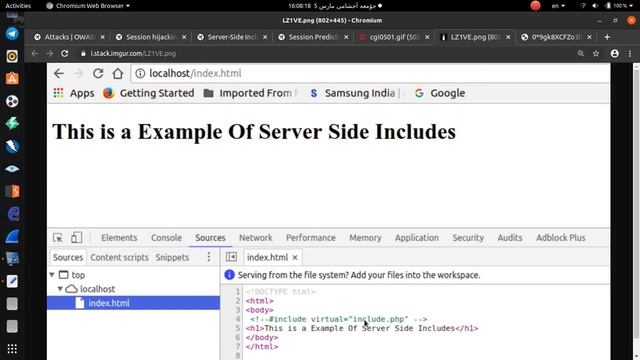
Task: Click the Activities button
Action: [x=18, y=6]
